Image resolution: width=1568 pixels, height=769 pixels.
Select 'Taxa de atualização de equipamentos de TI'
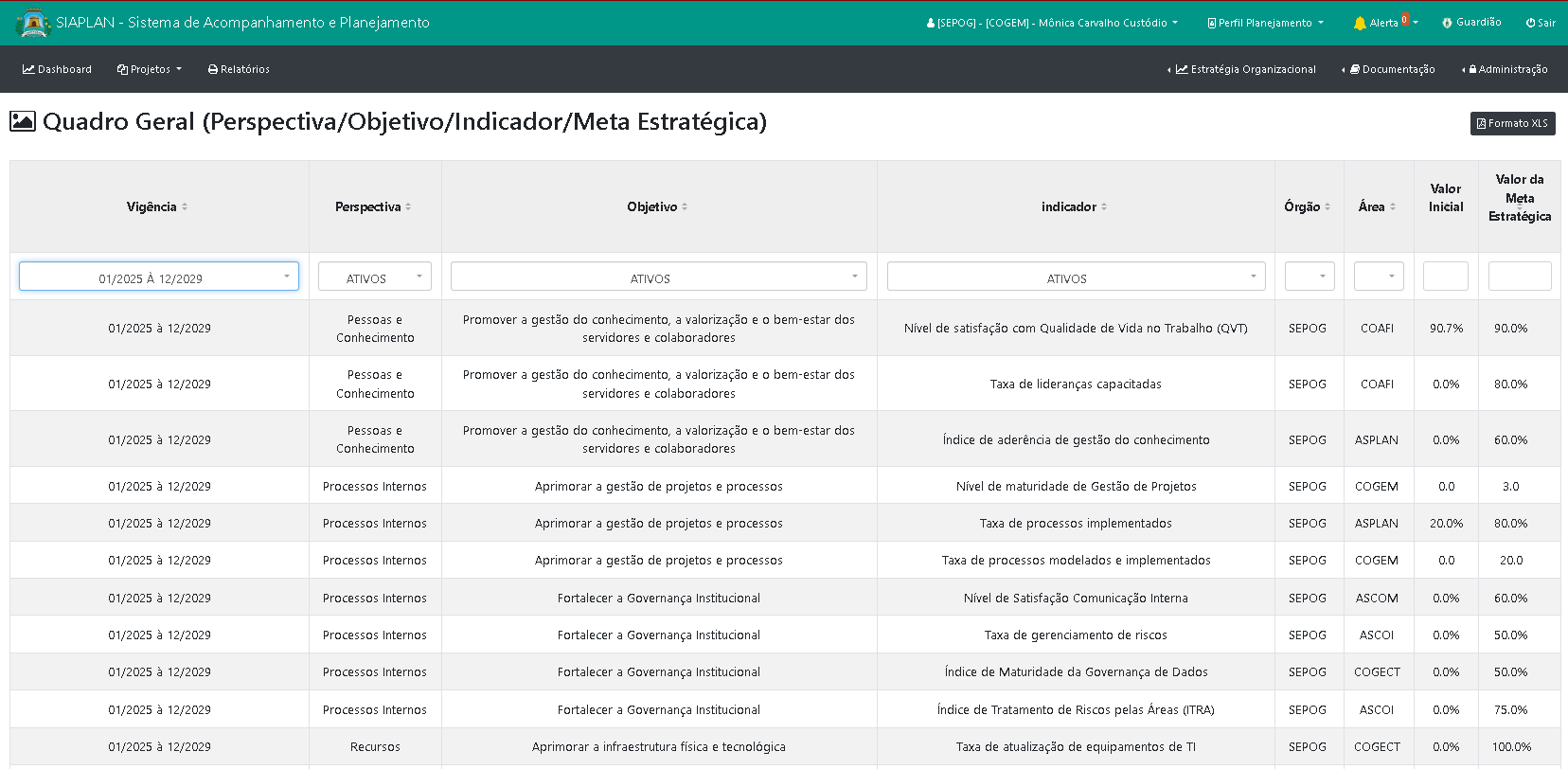[x=1076, y=747]
